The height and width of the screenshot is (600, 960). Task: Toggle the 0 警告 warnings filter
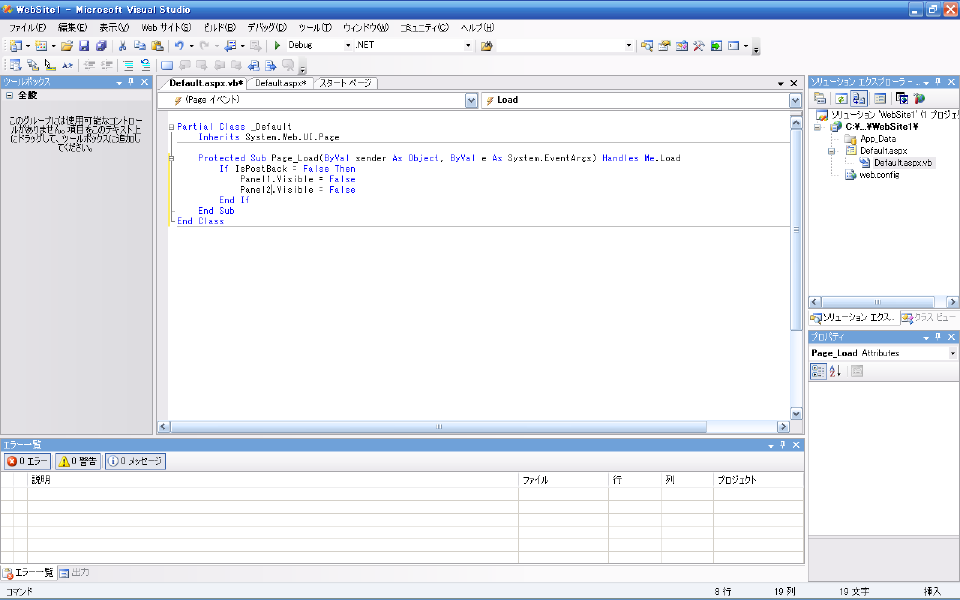click(x=78, y=462)
